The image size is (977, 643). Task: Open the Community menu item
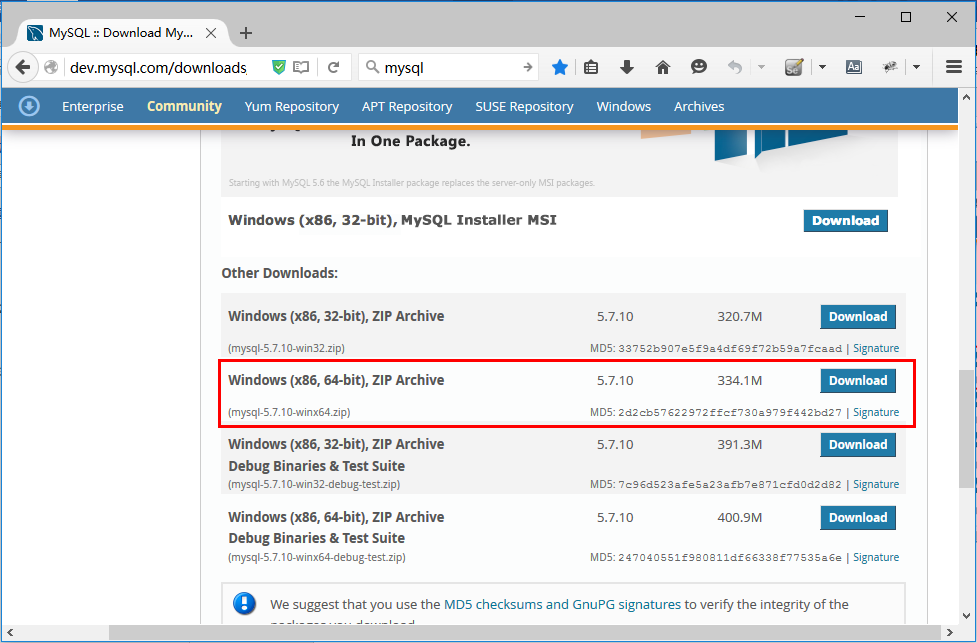(x=184, y=107)
